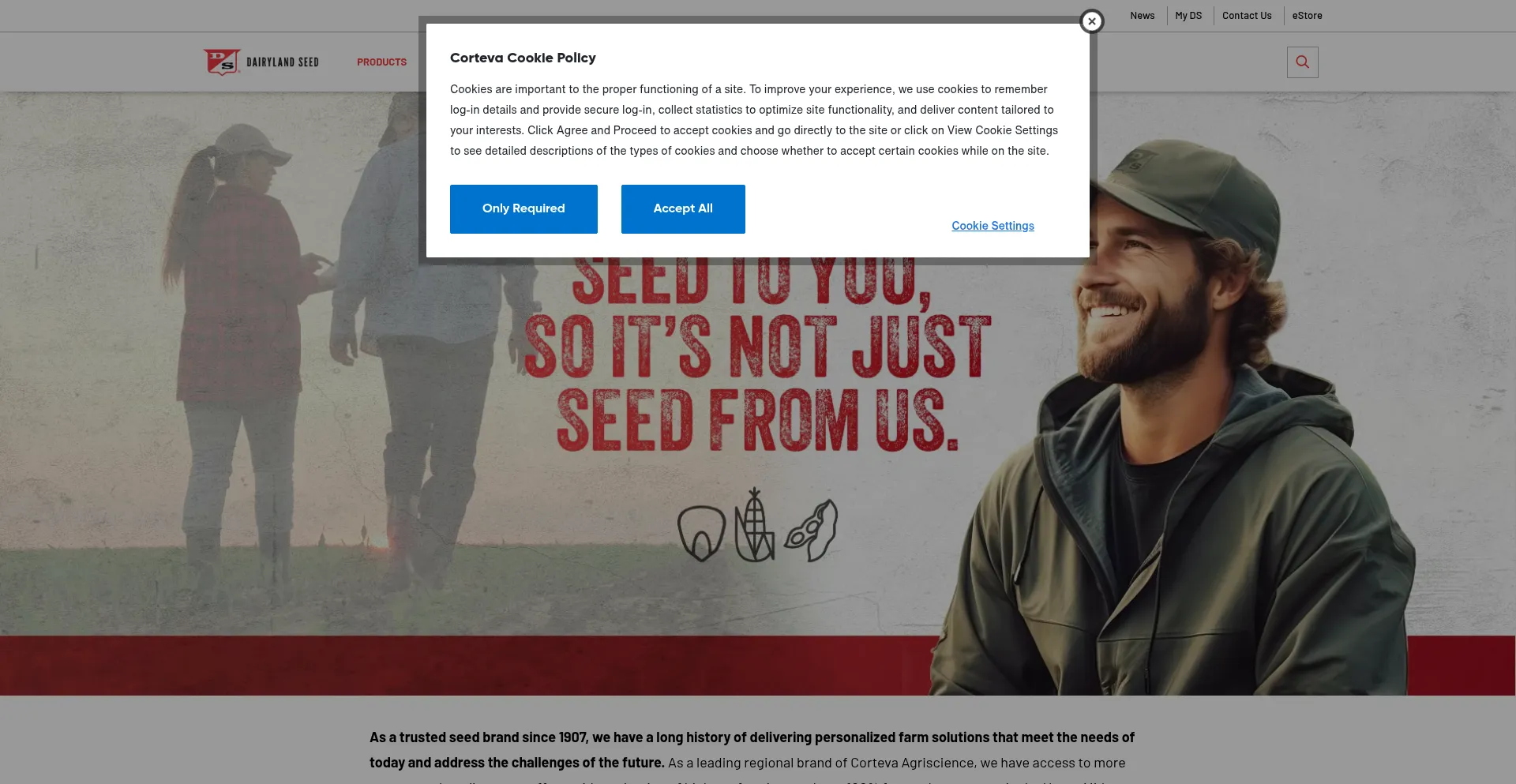Click the alfalfa seed icon
This screenshot has height=784, width=1516.
coord(701,534)
